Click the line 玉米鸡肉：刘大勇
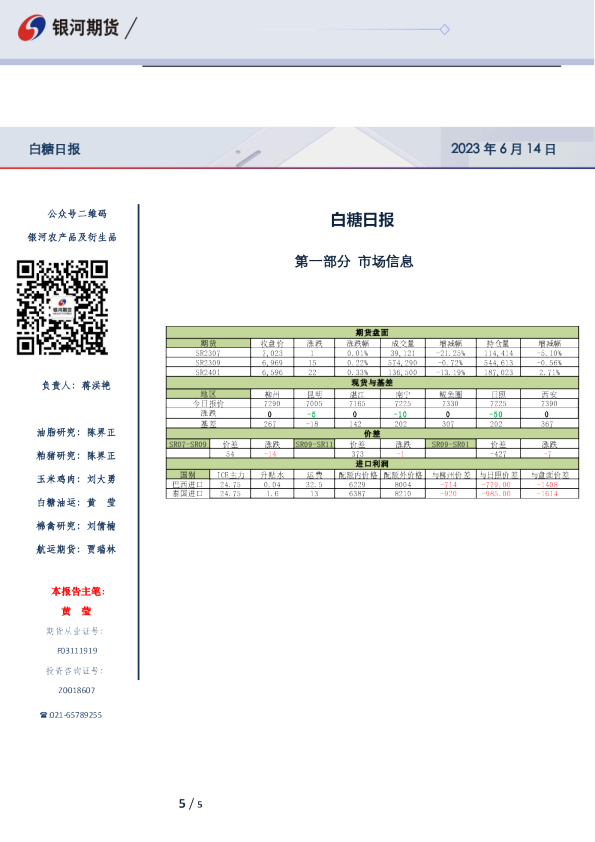 76,479
